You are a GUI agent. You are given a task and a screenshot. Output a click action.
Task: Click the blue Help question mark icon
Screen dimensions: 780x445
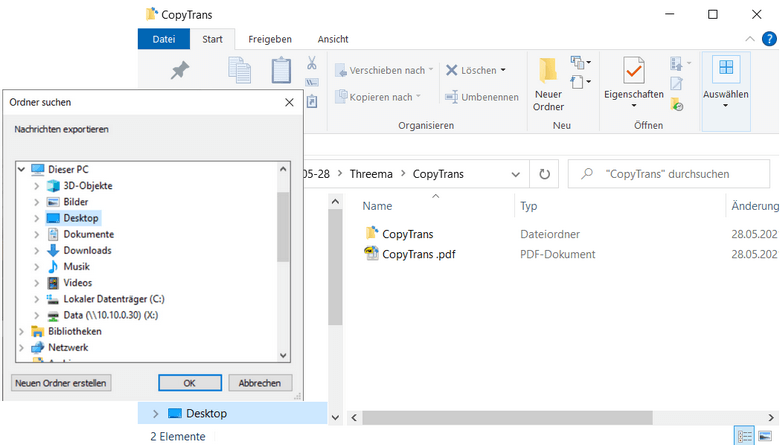(x=769, y=39)
